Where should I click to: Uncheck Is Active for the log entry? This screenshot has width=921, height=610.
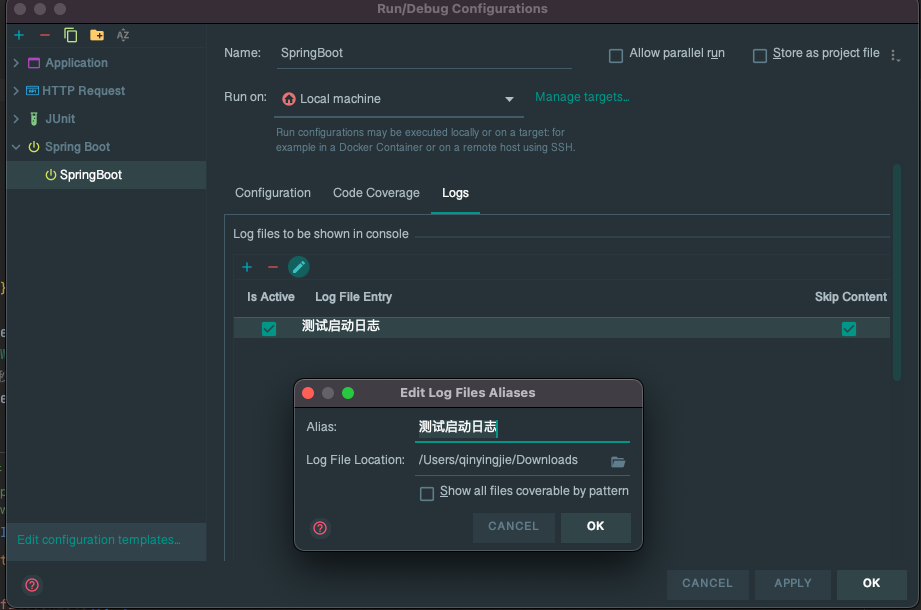point(269,328)
